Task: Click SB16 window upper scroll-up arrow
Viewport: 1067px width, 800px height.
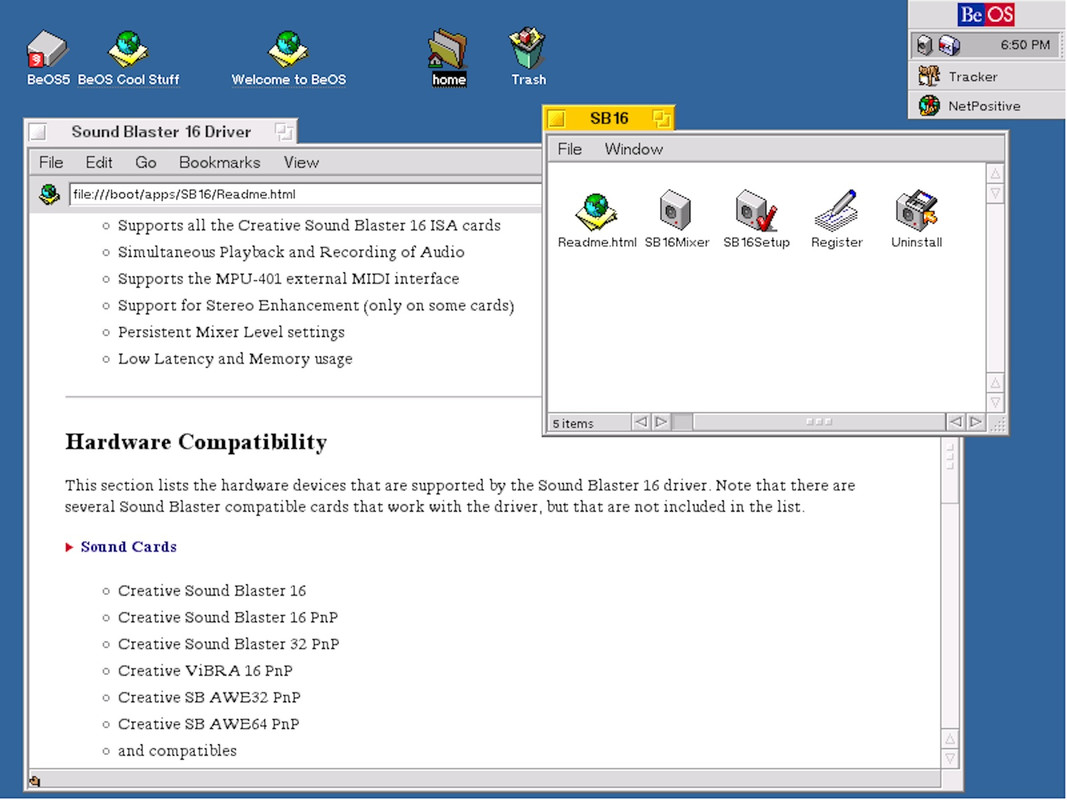Action: pos(996,173)
